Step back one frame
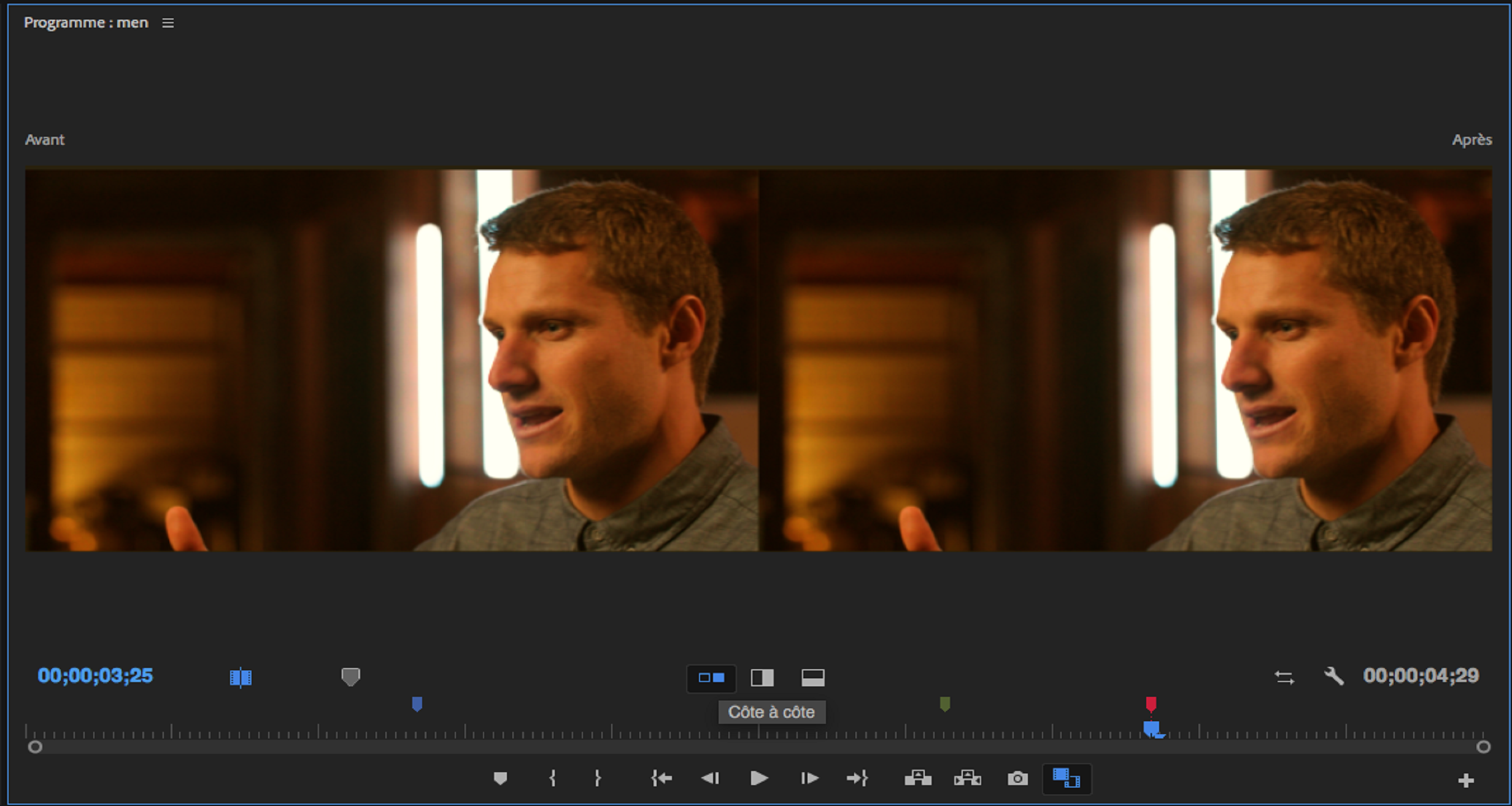 point(710,778)
